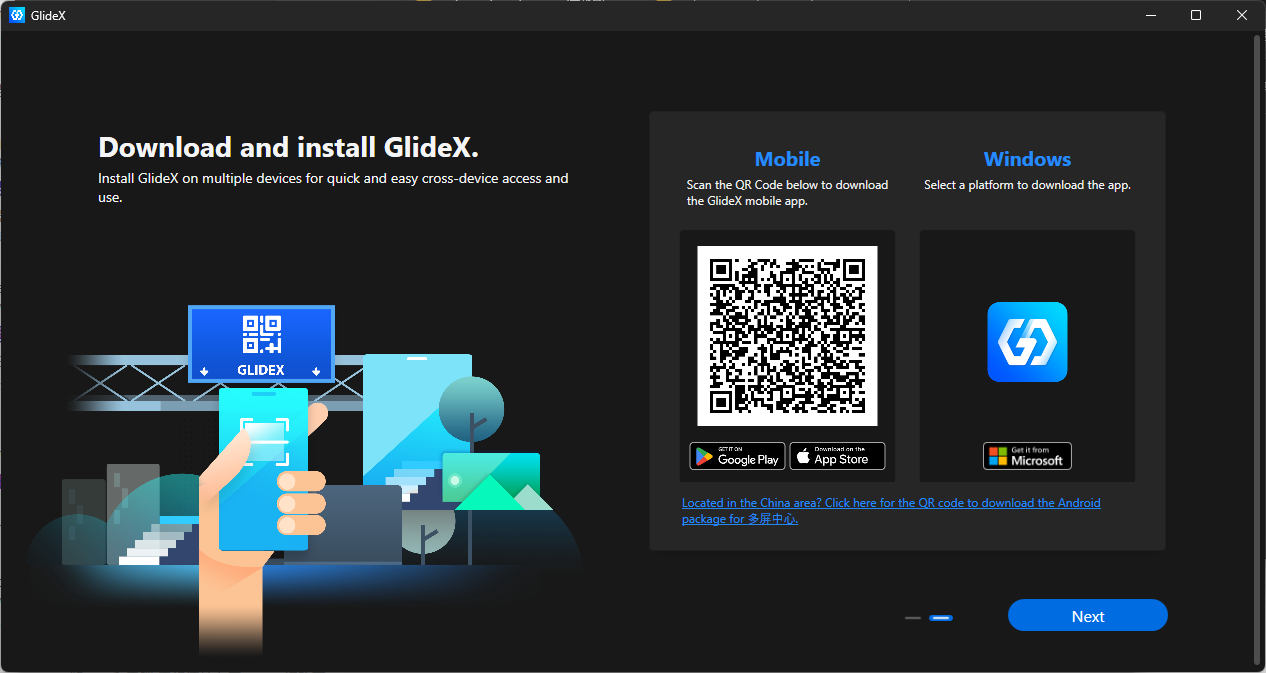This screenshot has width=1266, height=673.
Task: Click the Mobile section heading
Action: pos(787,159)
